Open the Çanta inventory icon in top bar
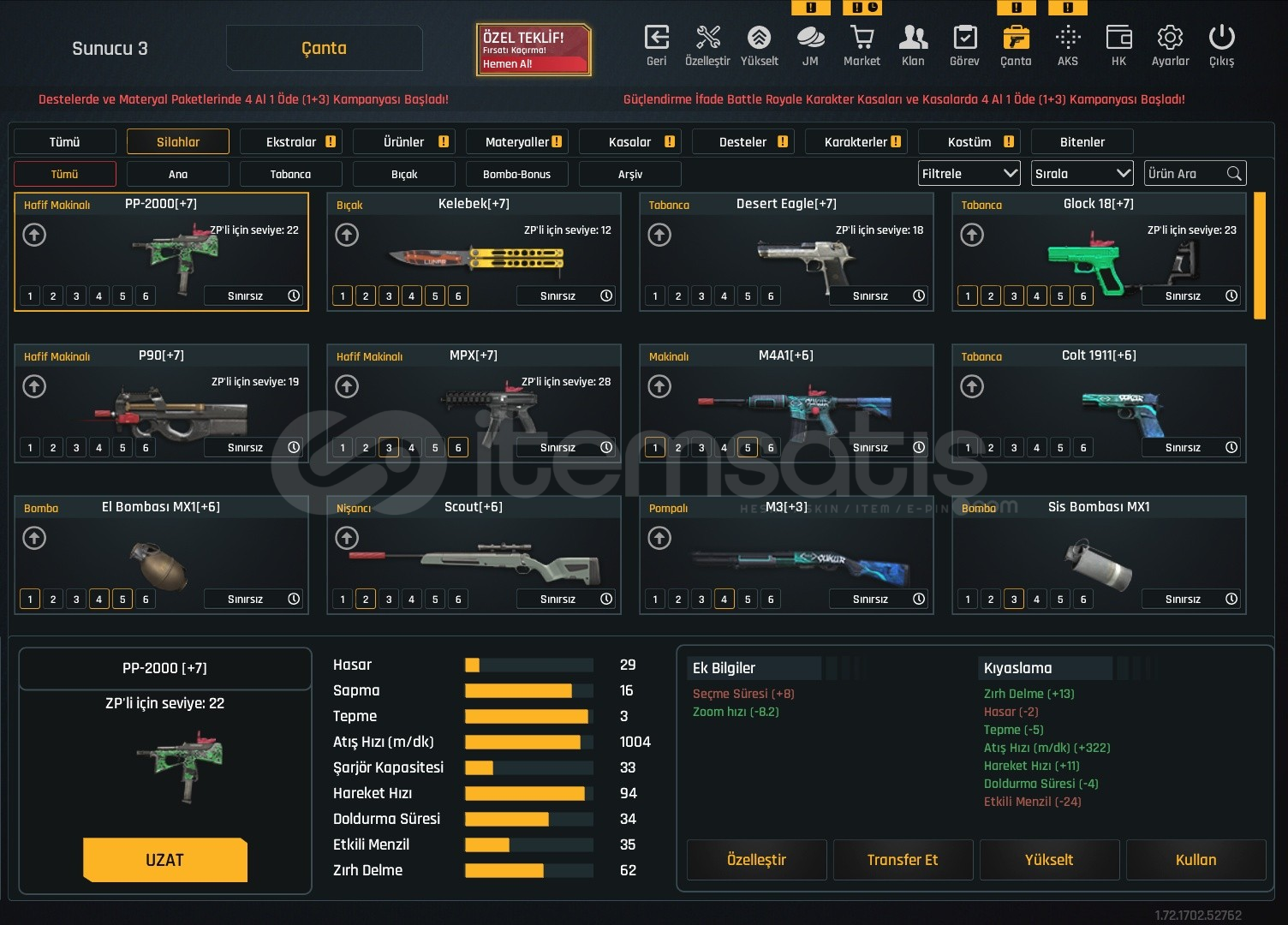 tap(1016, 38)
